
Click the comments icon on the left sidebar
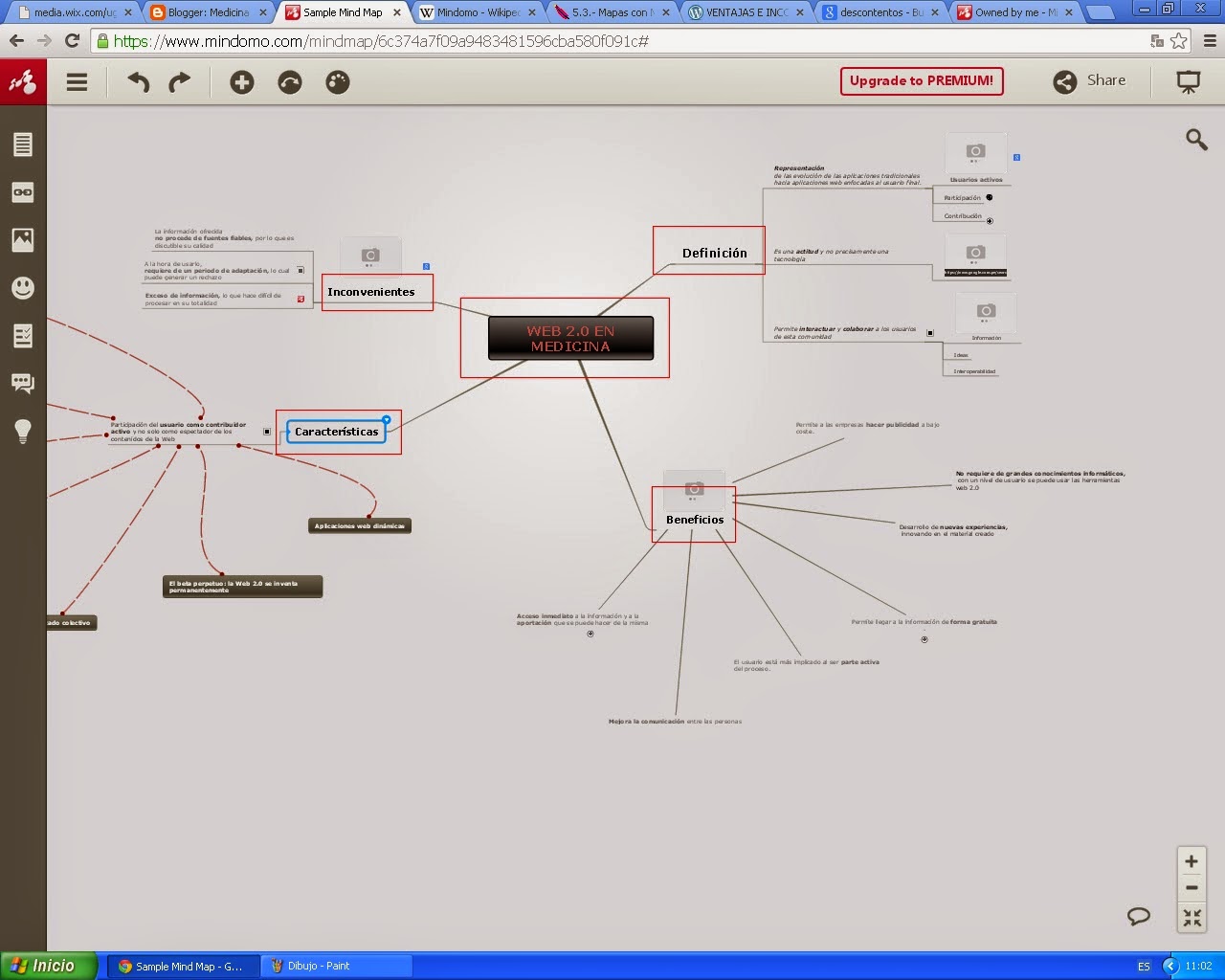coord(23,383)
